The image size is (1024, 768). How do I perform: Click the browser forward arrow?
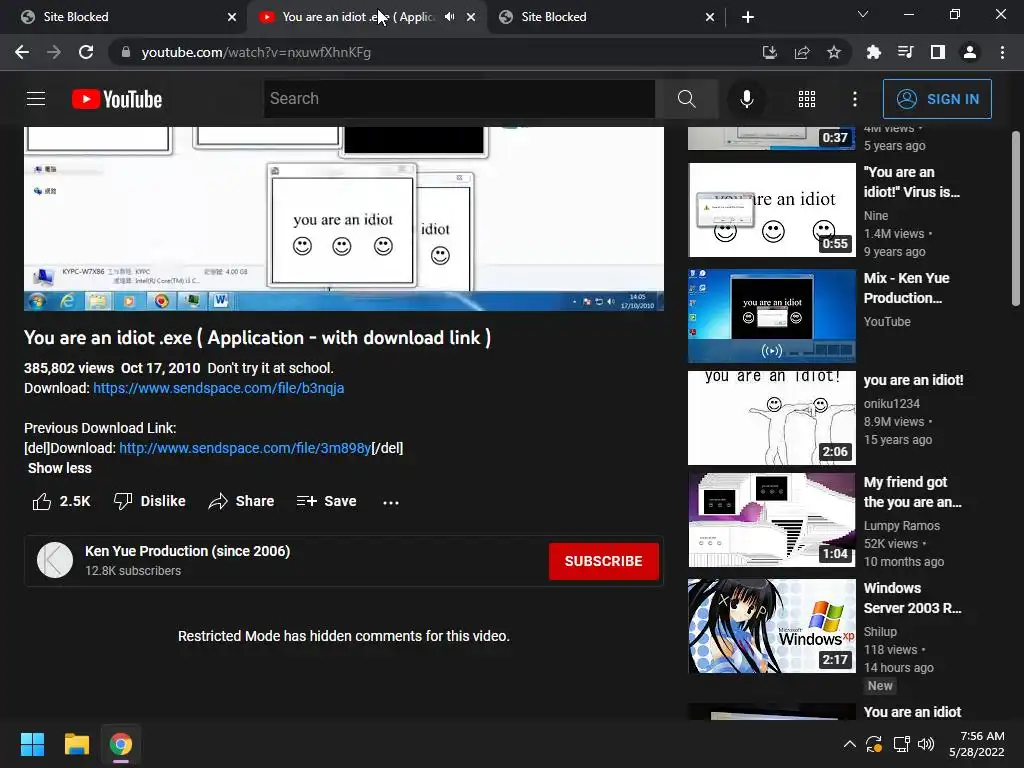click(54, 52)
